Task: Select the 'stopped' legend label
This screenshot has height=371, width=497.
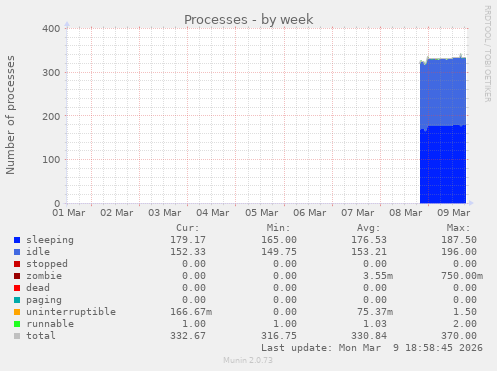Action: point(47,264)
